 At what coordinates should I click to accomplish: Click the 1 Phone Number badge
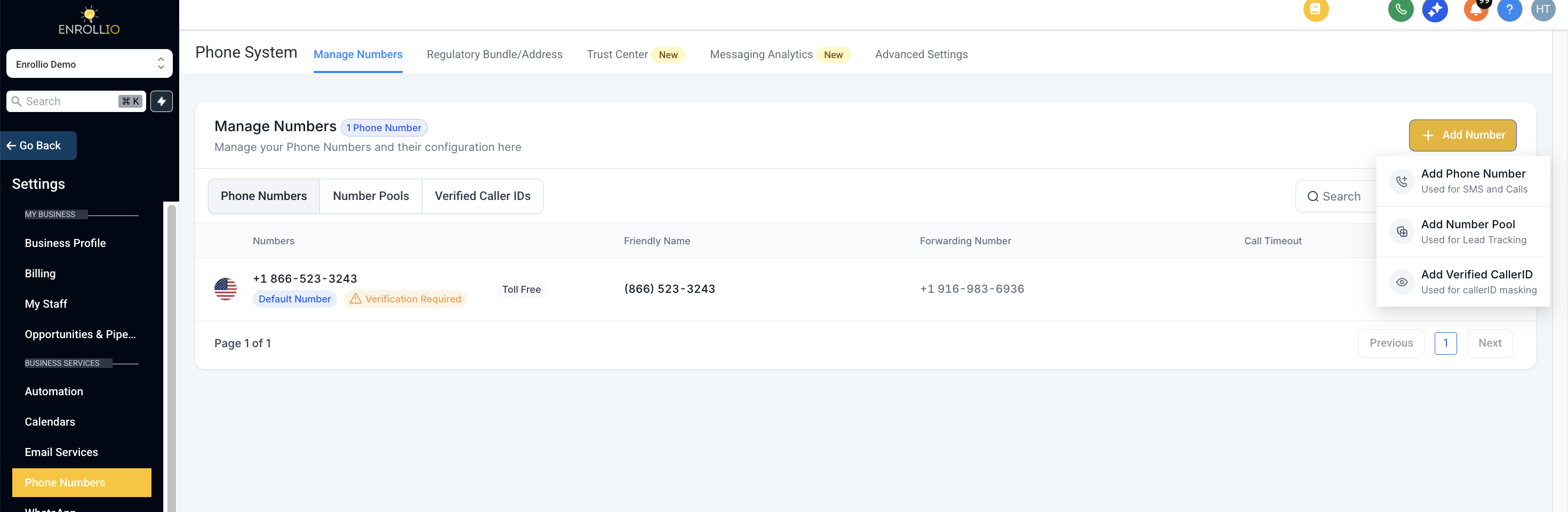tap(383, 128)
